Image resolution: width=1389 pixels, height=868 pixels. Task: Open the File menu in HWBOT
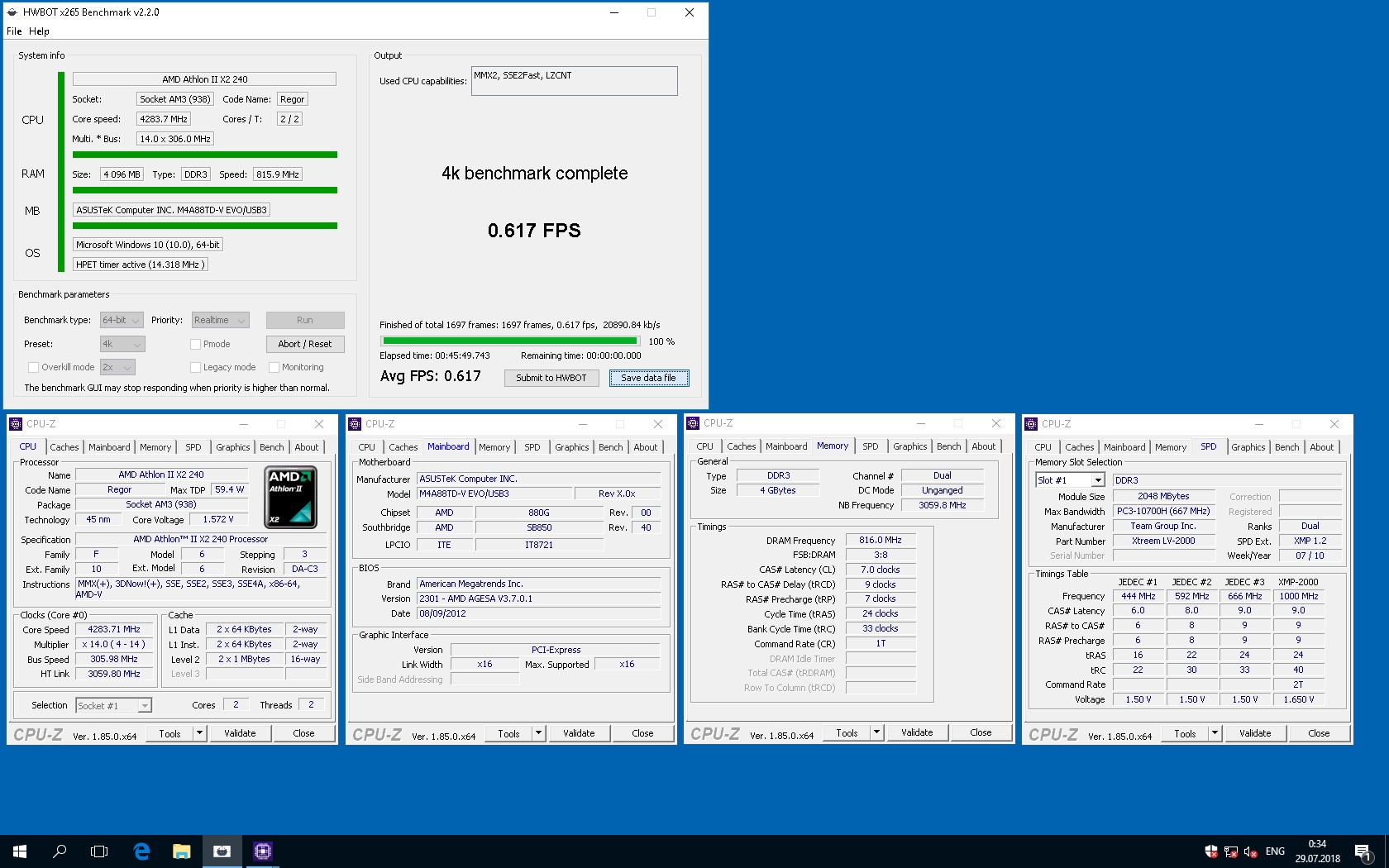(x=14, y=31)
